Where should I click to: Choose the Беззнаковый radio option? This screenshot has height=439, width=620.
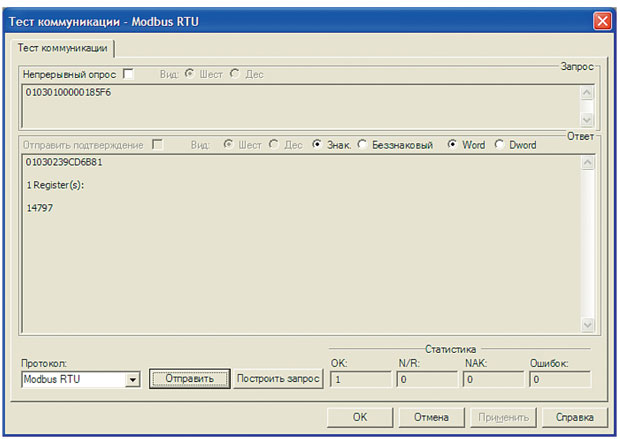point(362,144)
